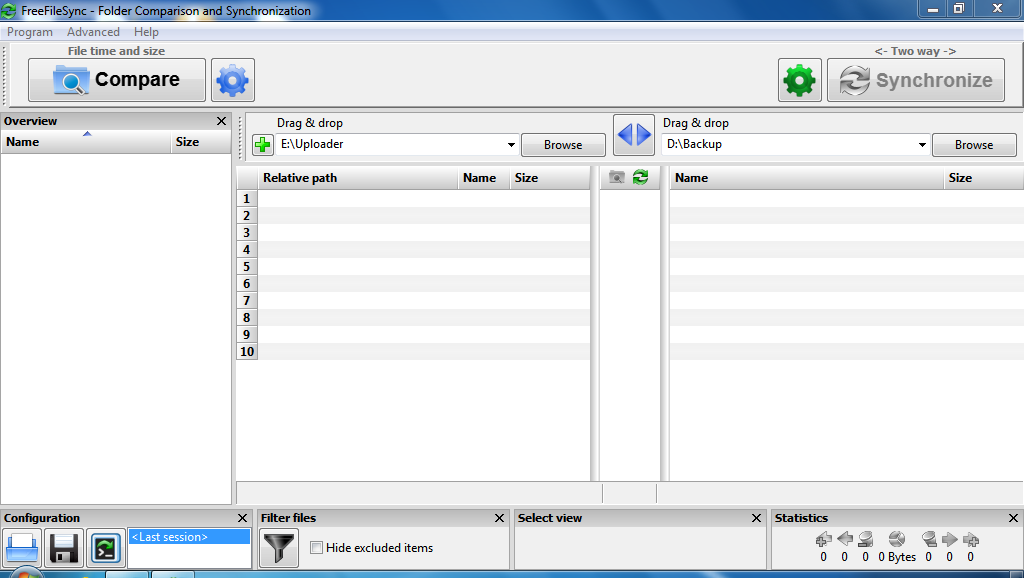Open the Help menu
1024x578 pixels.
tap(146, 32)
